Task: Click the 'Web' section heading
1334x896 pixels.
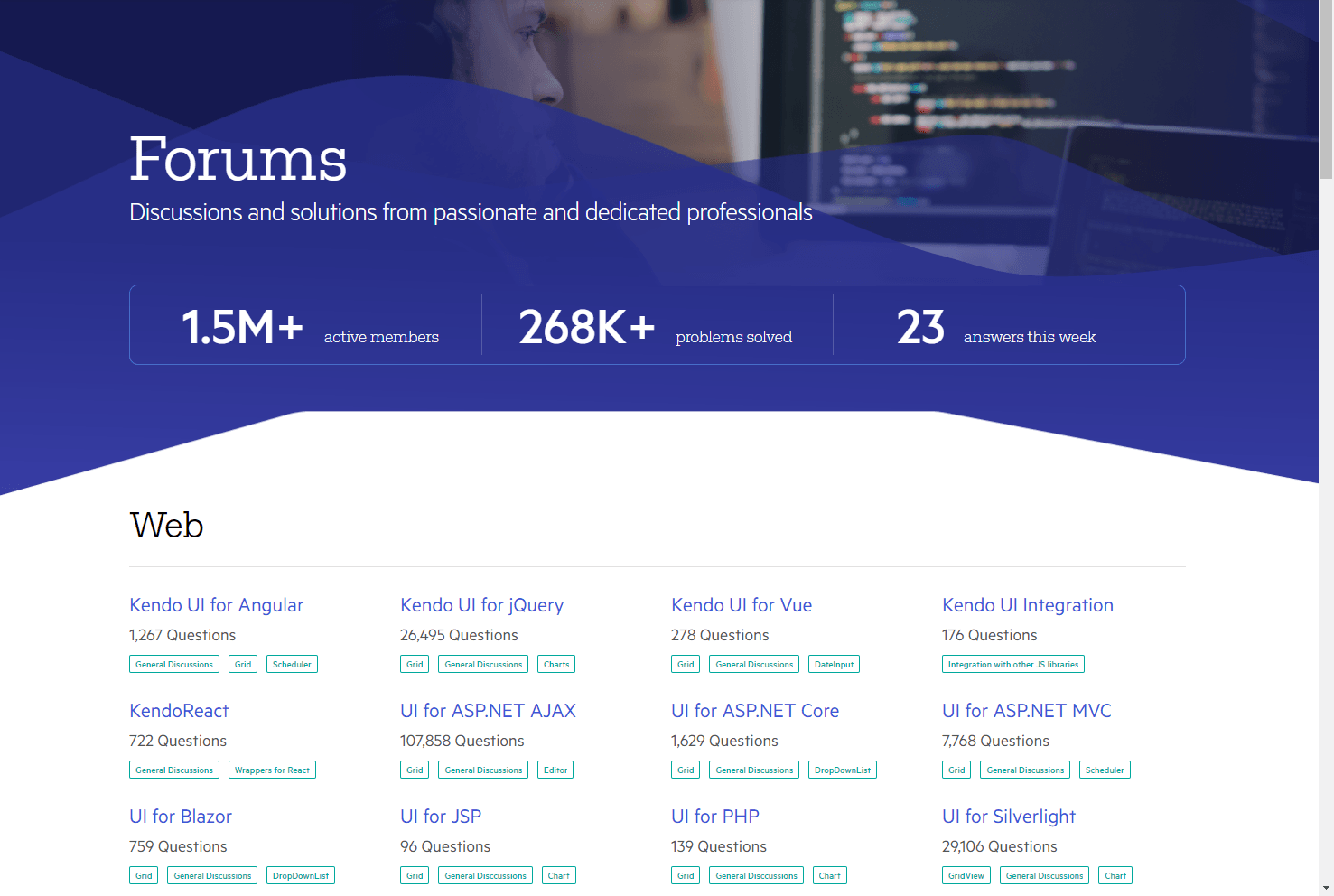Action: 167,525
